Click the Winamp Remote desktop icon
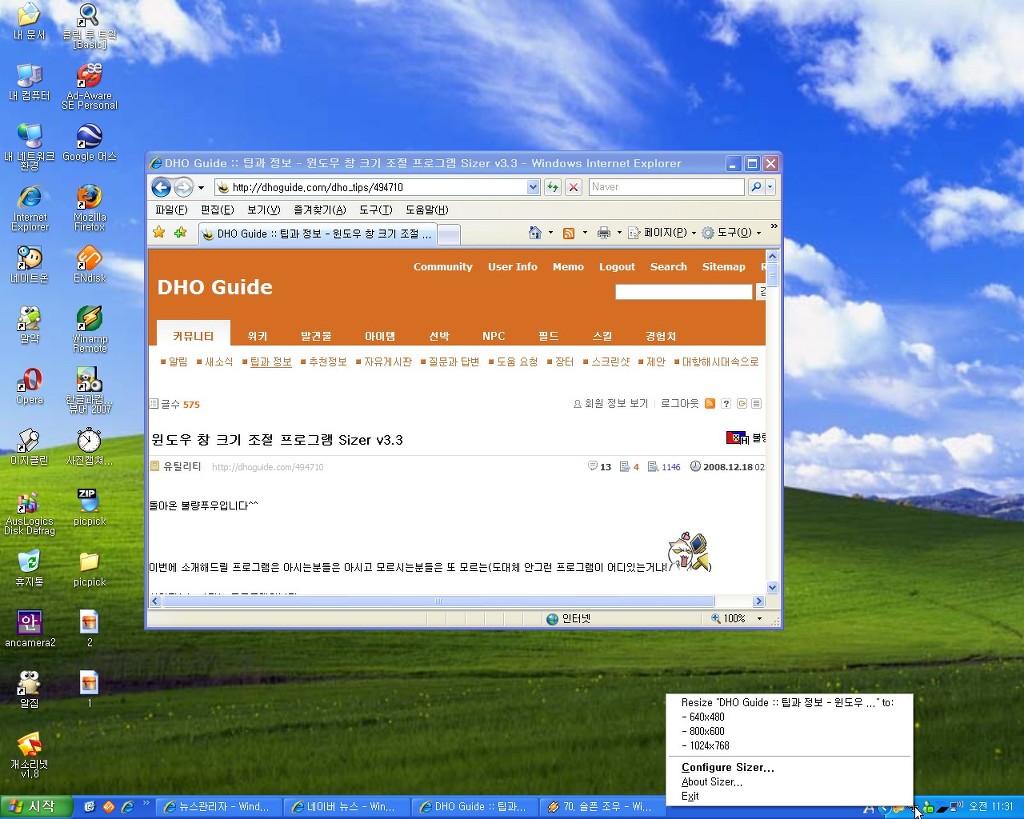 pos(89,329)
